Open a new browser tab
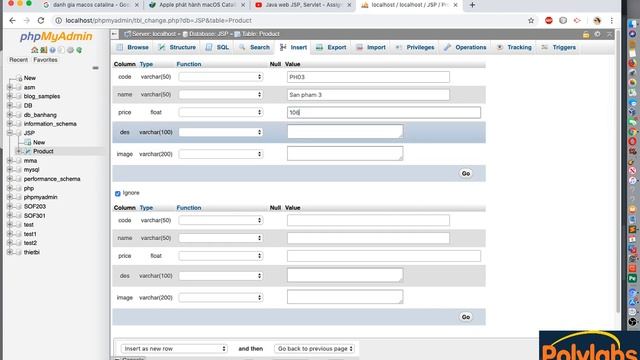The width and height of the screenshot is (640, 360). pos(472,5)
